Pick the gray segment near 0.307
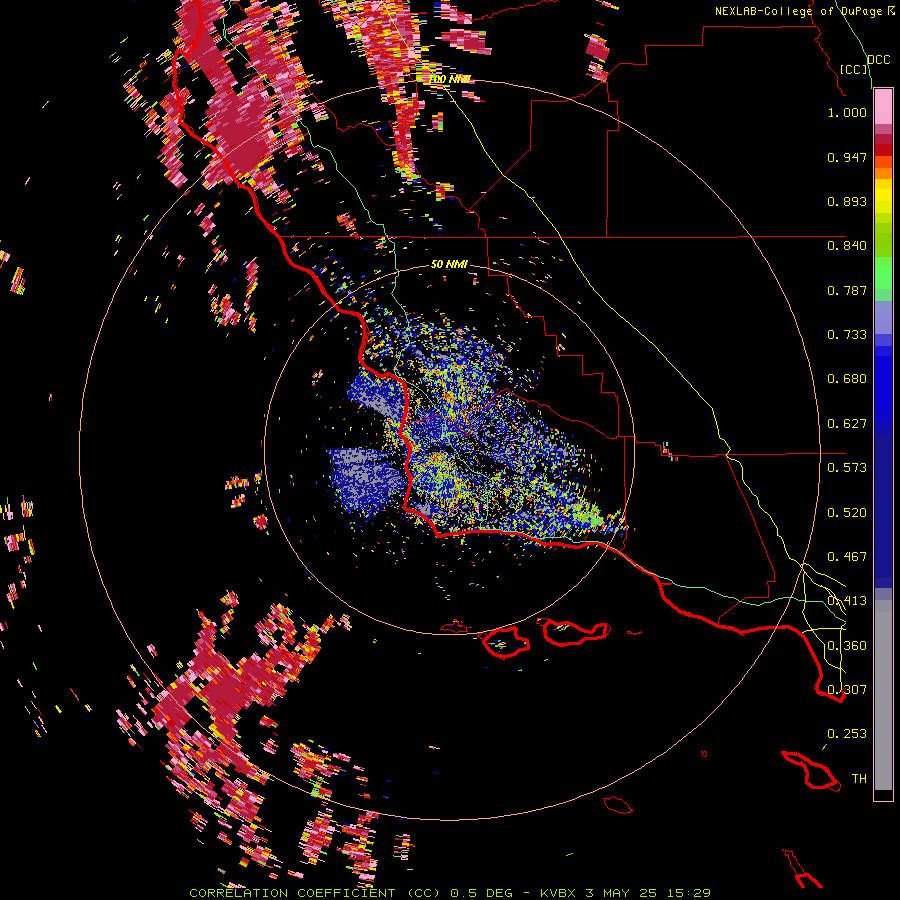900x900 pixels. point(883,695)
